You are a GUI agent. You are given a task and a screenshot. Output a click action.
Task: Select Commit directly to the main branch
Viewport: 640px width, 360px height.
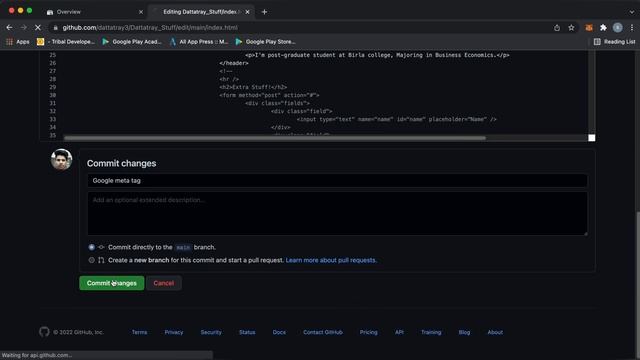tap(91, 247)
